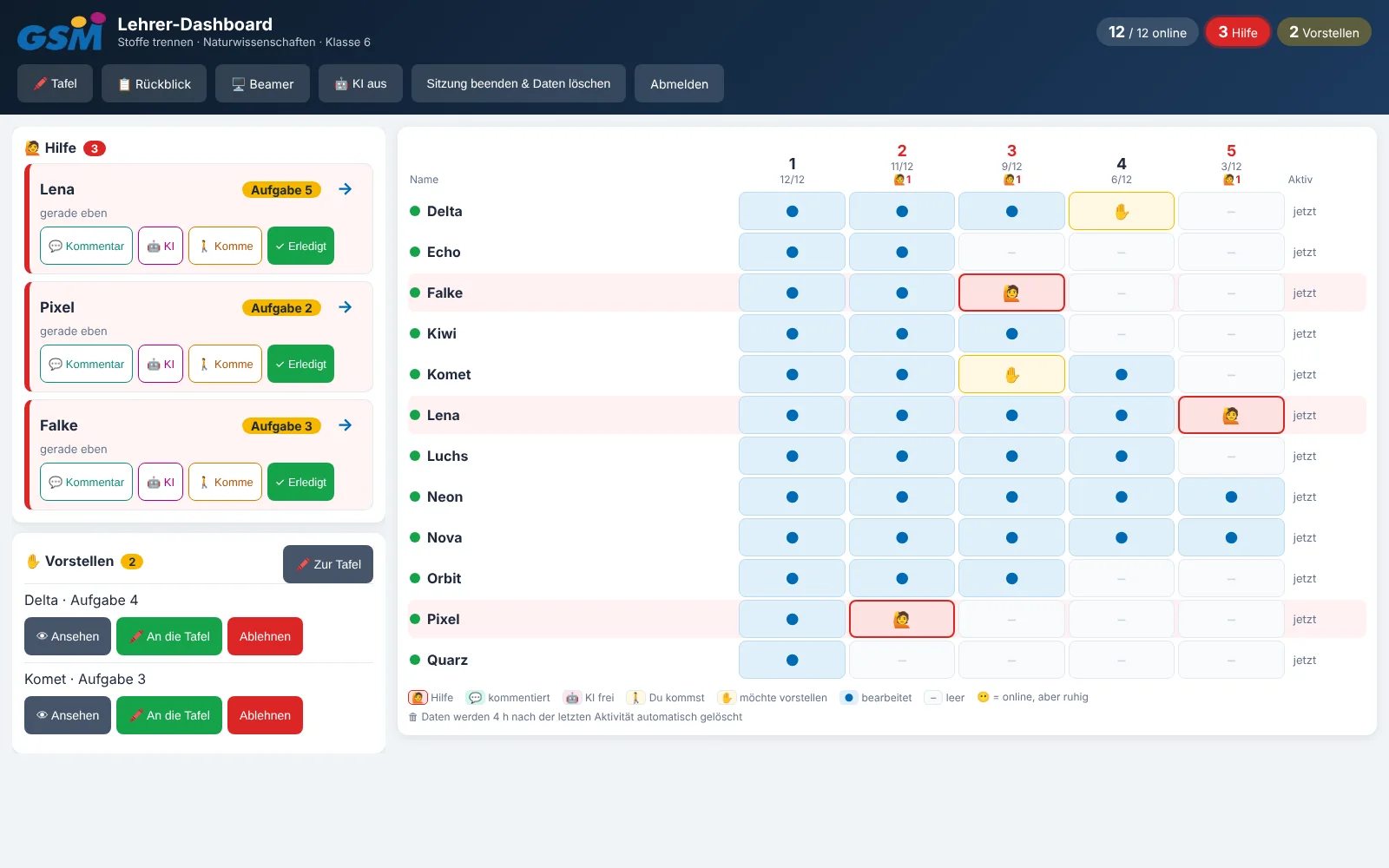Click task column header 4

(x=1122, y=169)
